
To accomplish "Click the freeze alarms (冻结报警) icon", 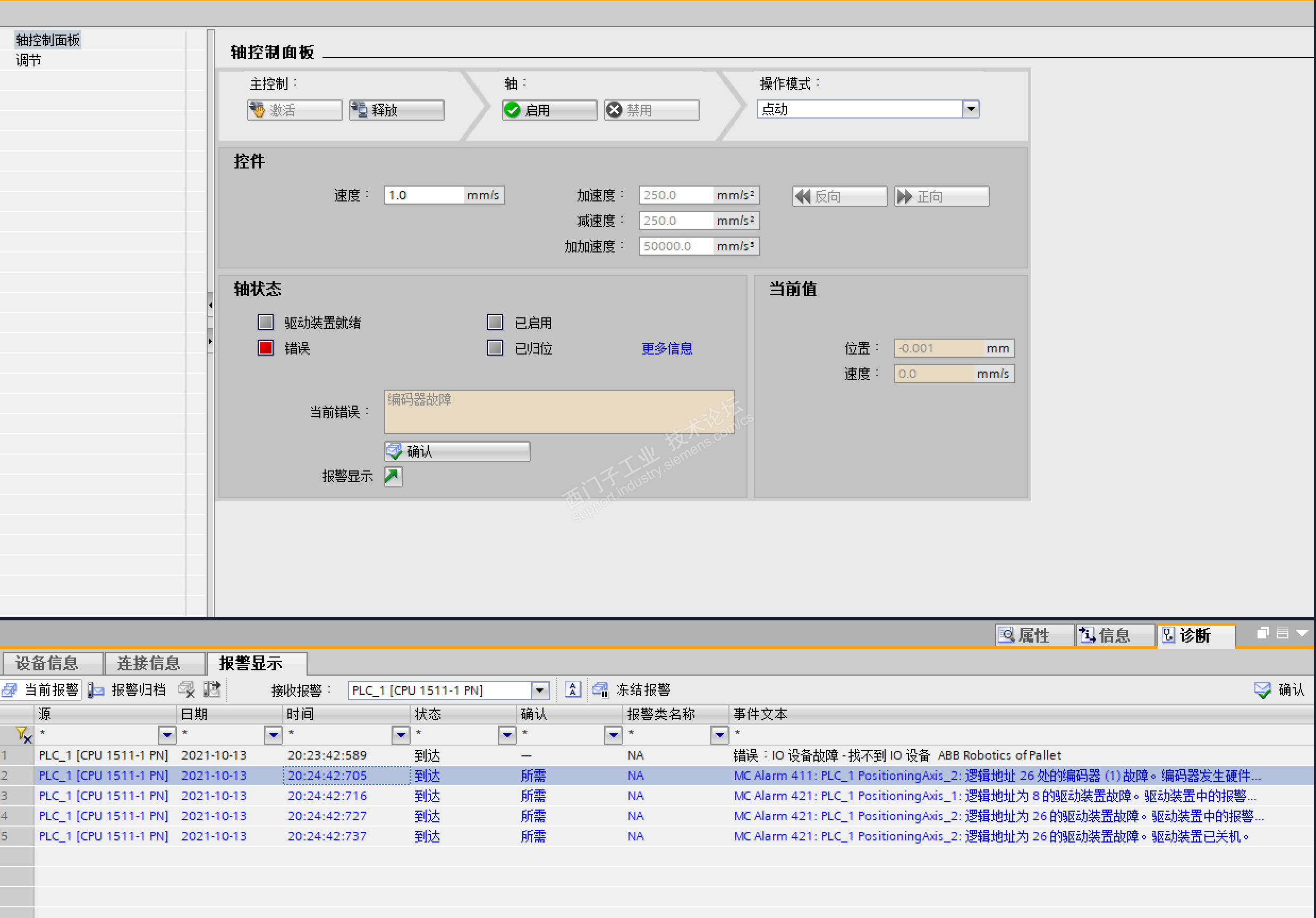I will click(x=600, y=689).
